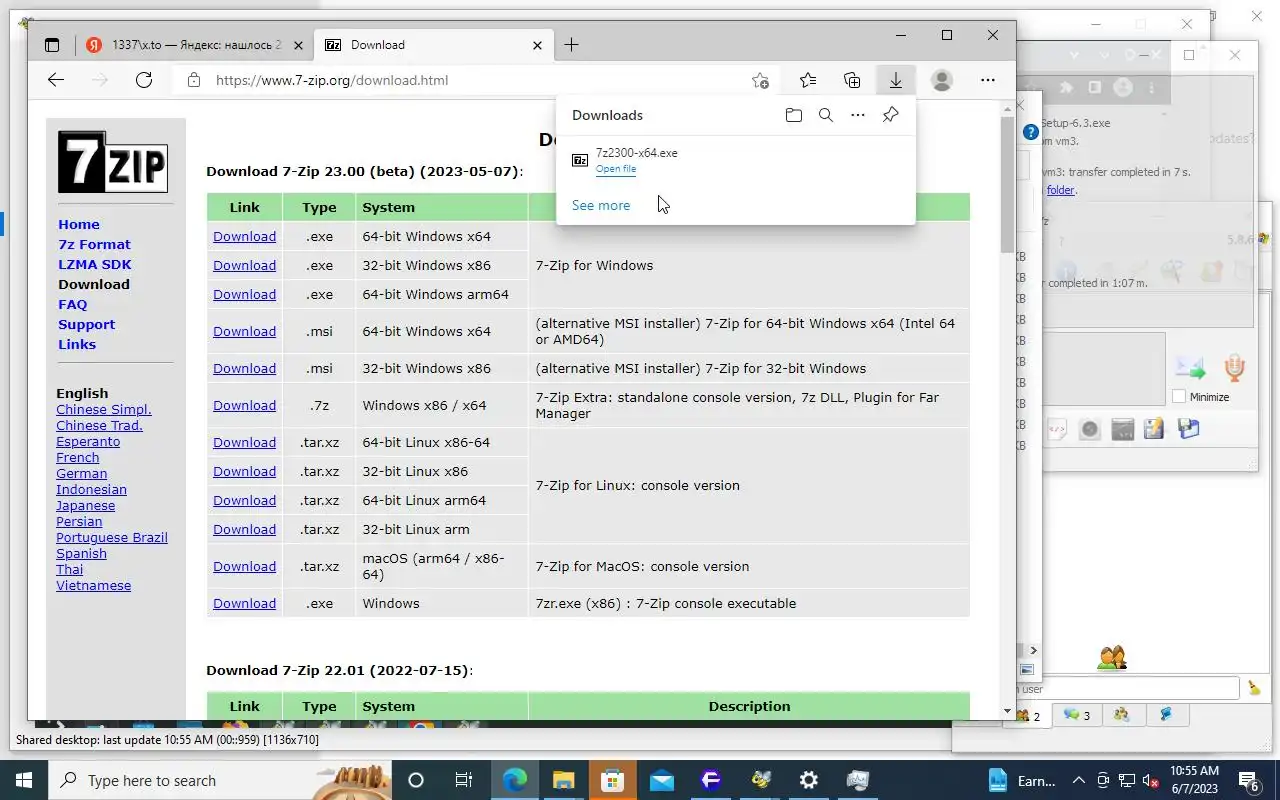Show hidden icons in system tray
This screenshot has width=1280, height=800.
tap(1079, 780)
